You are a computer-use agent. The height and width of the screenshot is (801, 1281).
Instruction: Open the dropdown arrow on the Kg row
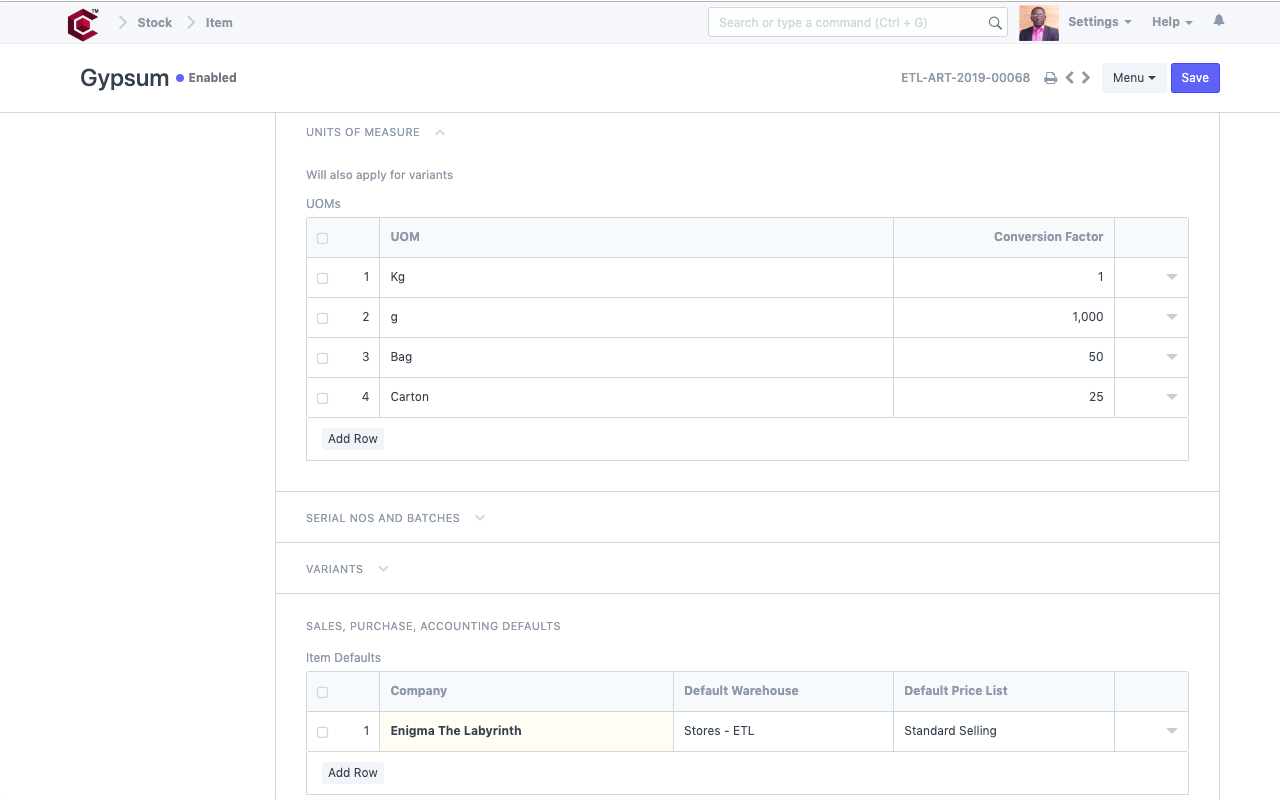[1170, 277]
